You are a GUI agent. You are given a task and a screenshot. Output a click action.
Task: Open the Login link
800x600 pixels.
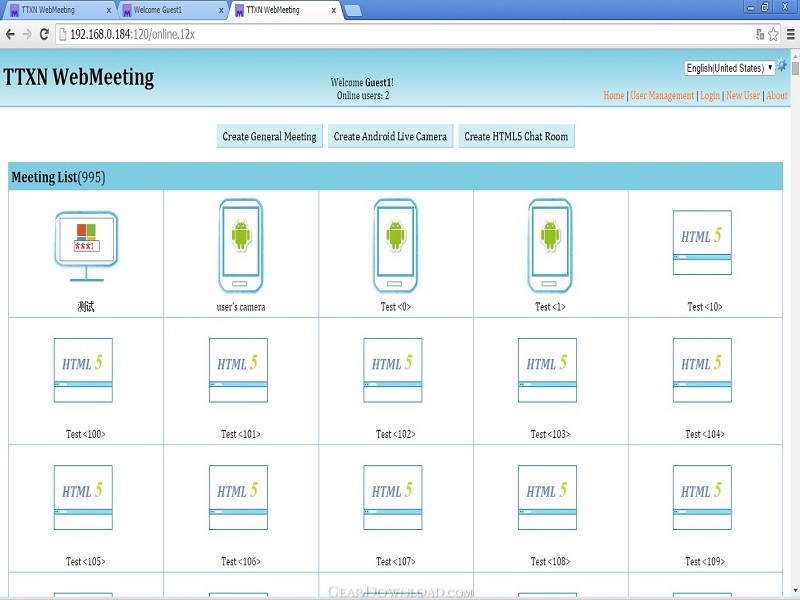tap(710, 95)
